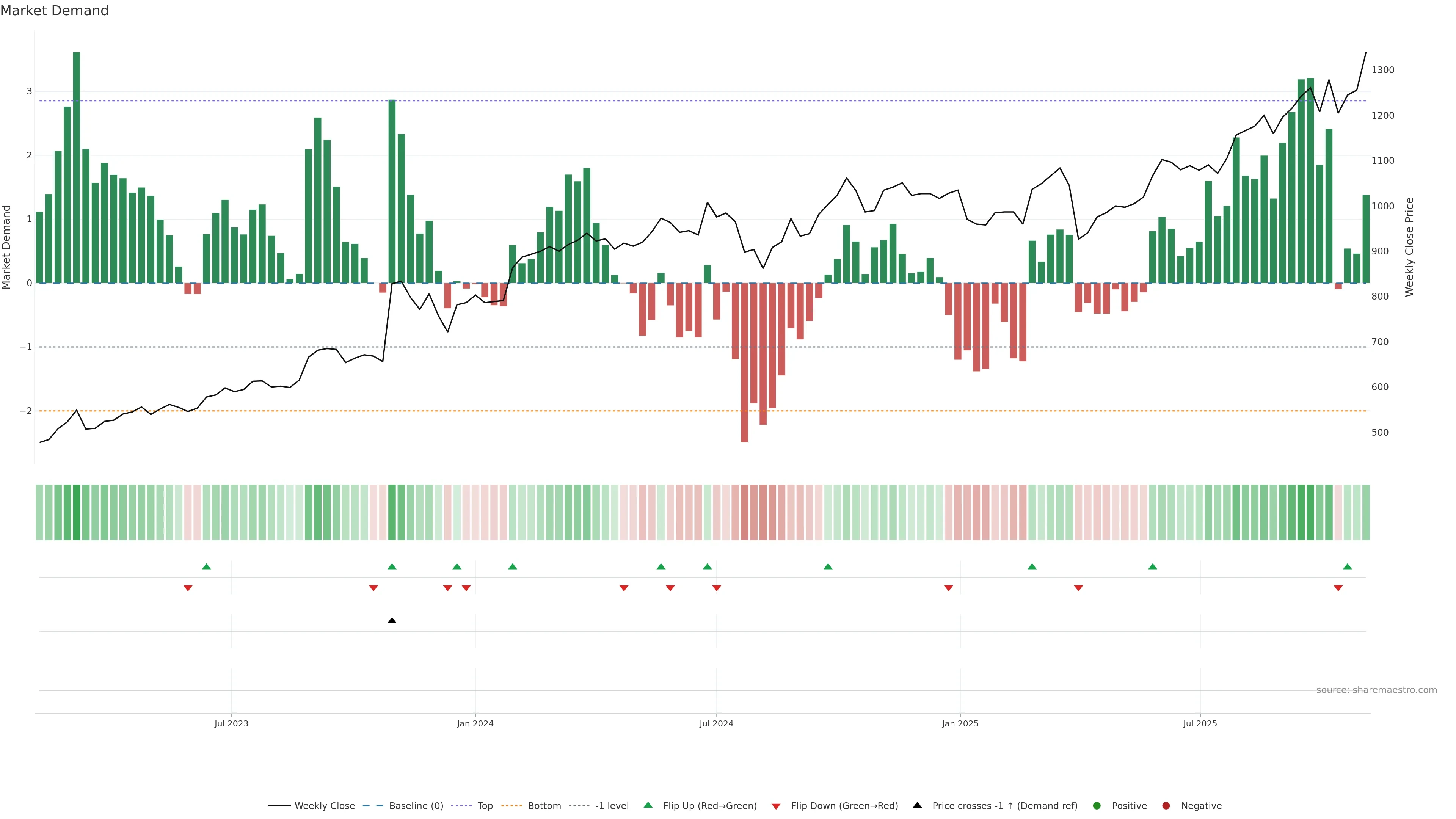The image size is (1456, 819).
Task: Click the leftmost red Flip Down triangle marker
Action: tap(188, 588)
